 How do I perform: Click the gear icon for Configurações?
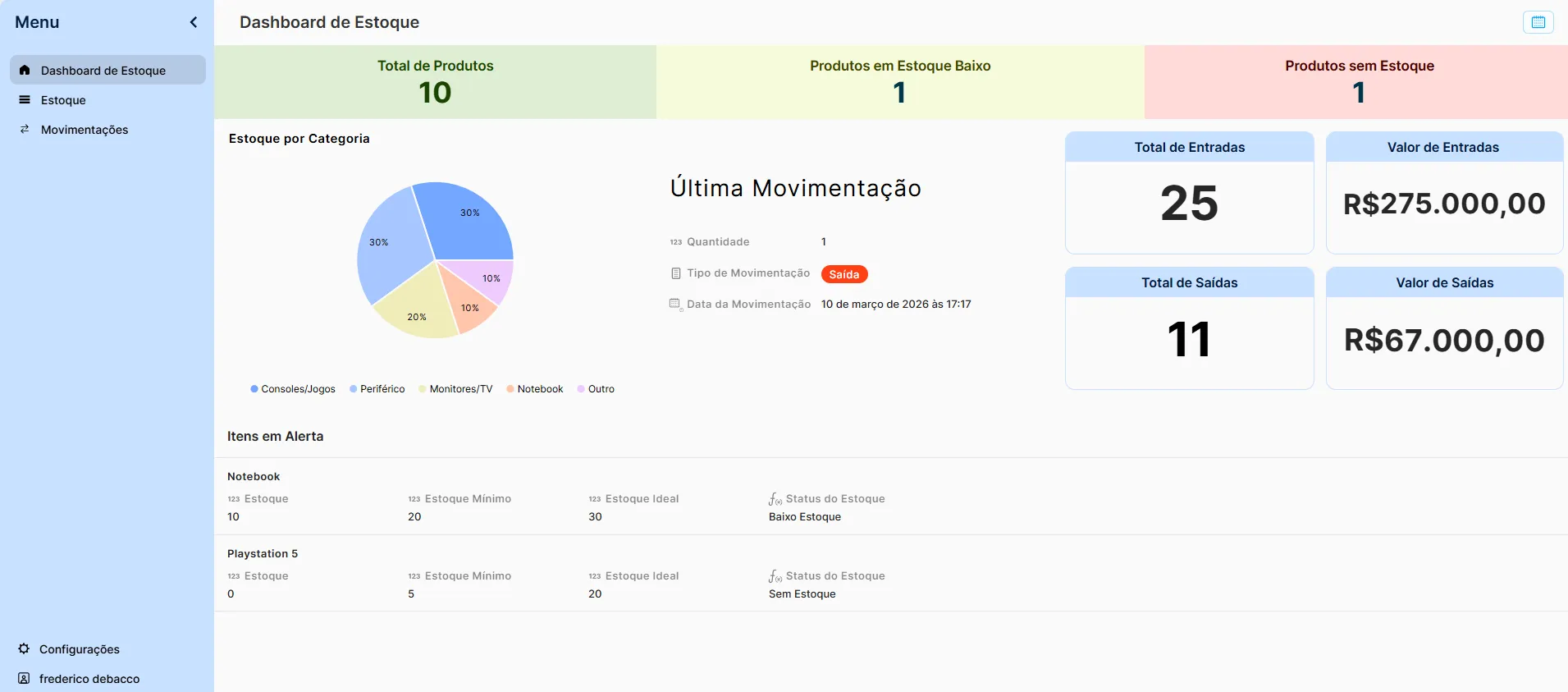click(x=24, y=648)
